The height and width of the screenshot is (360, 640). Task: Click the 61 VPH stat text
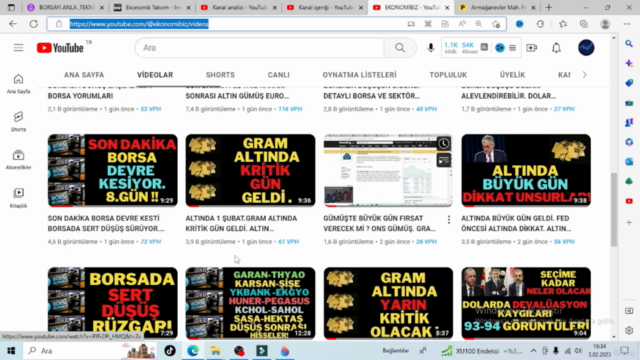288,242
